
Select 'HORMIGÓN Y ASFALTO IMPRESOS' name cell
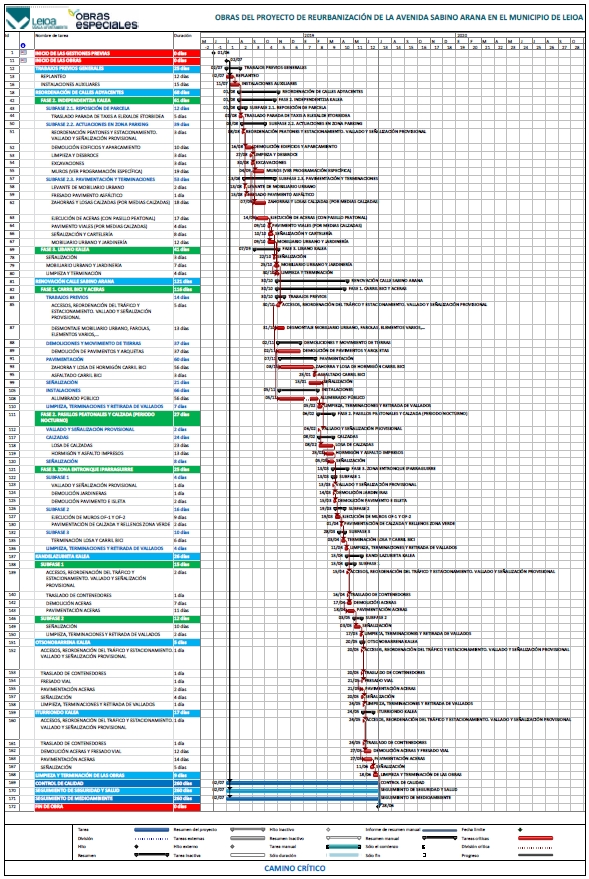(103, 453)
